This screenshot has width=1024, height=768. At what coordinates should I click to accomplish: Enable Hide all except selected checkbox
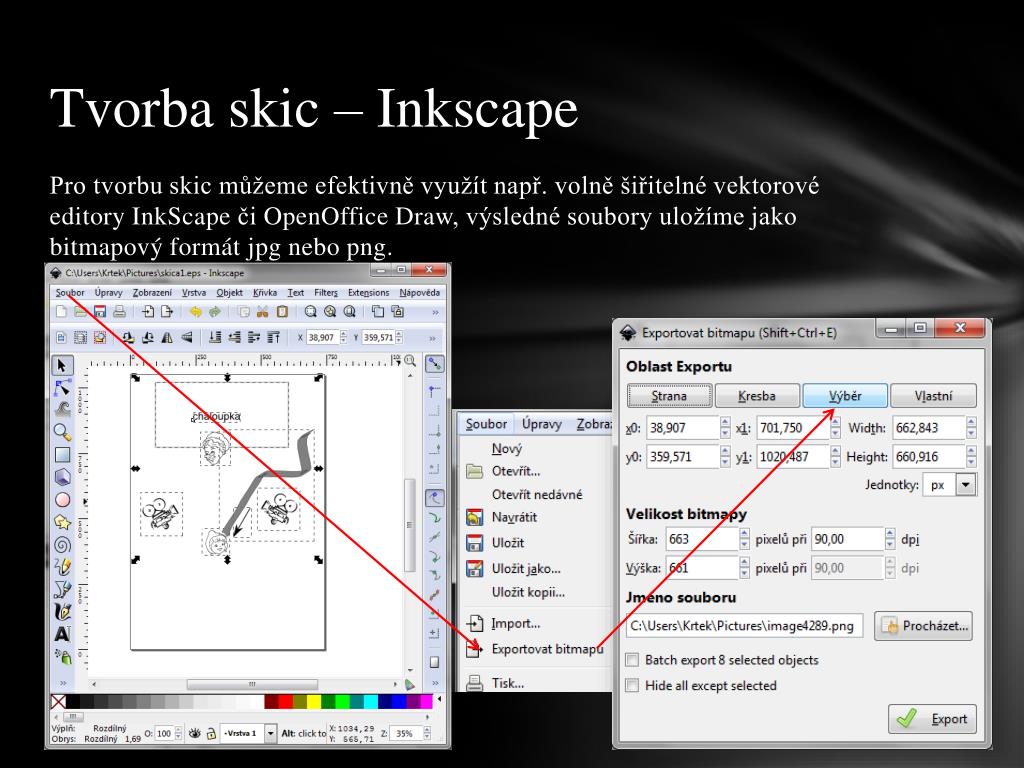pyautogui.click(x=632, y=685)
